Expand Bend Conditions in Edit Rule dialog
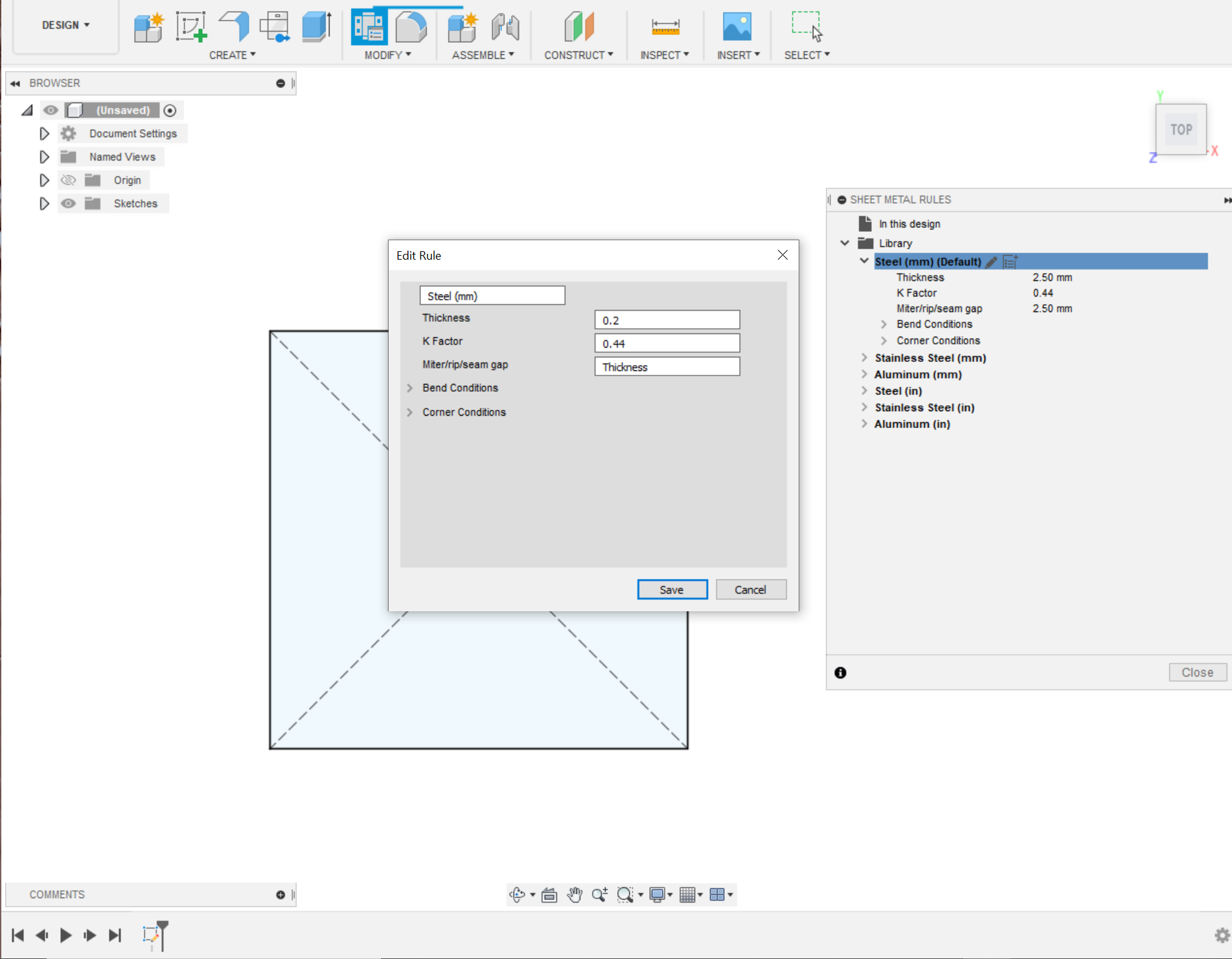The height and width of the screenshot is (959, 1232). pos(410,387)
